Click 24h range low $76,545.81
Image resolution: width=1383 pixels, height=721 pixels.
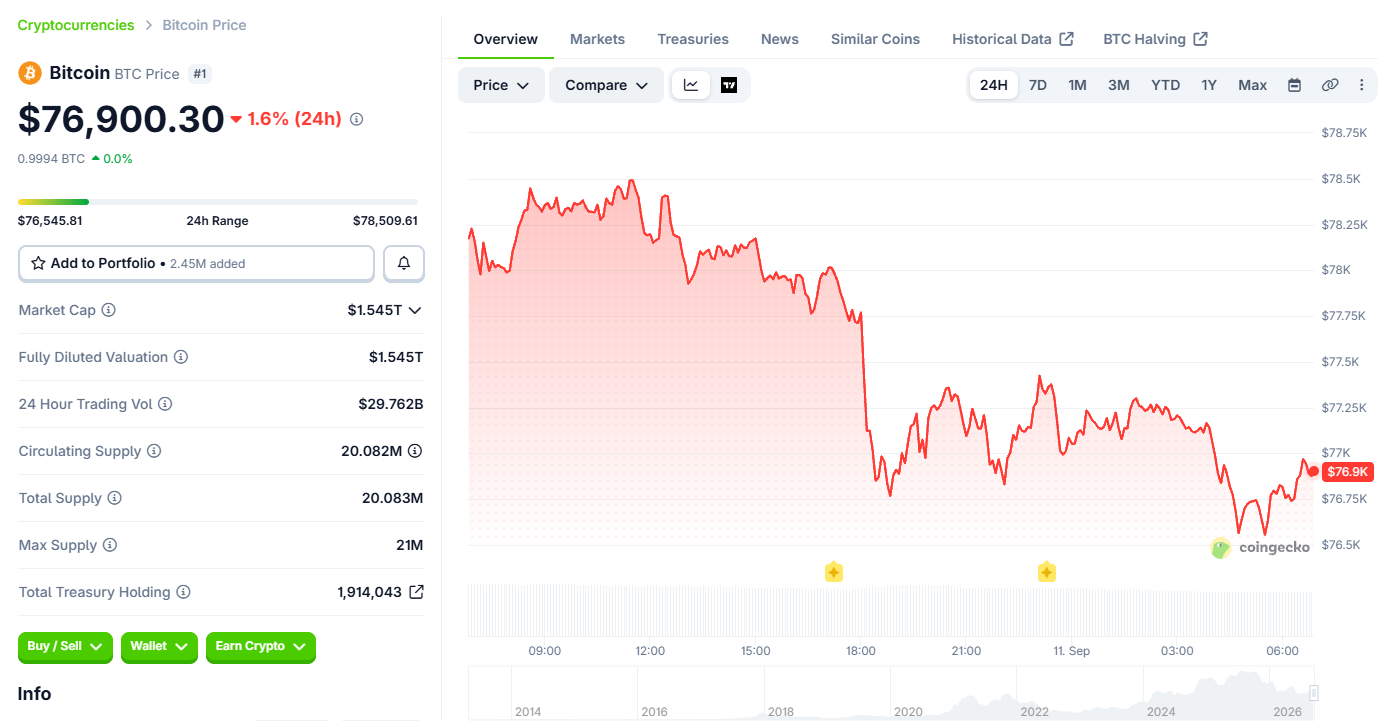pos(50,221)
